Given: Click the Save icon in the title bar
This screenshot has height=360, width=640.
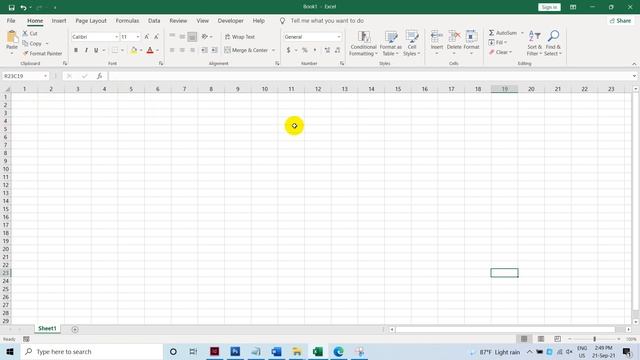Looking at the screenshot, I should [11, 7].
